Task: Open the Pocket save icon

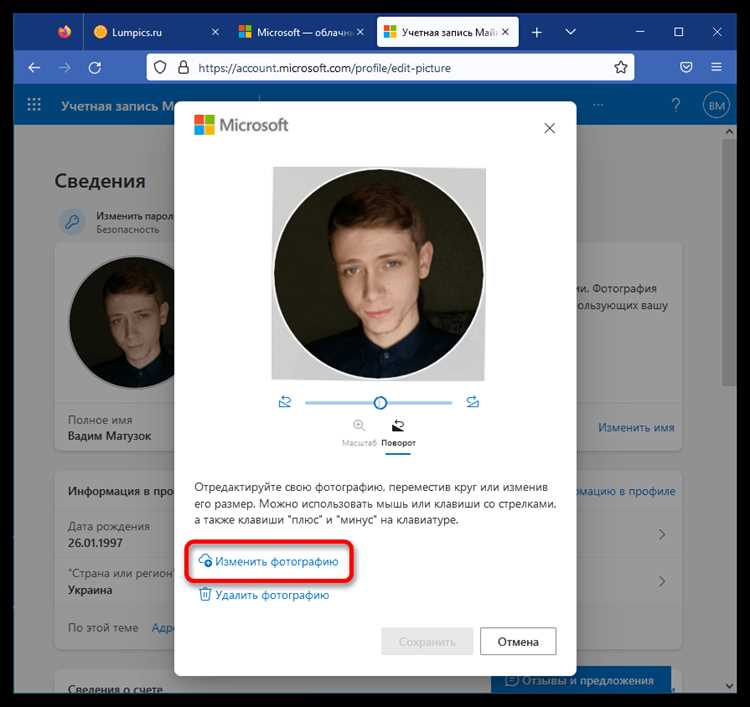Action: pos(686,67)
